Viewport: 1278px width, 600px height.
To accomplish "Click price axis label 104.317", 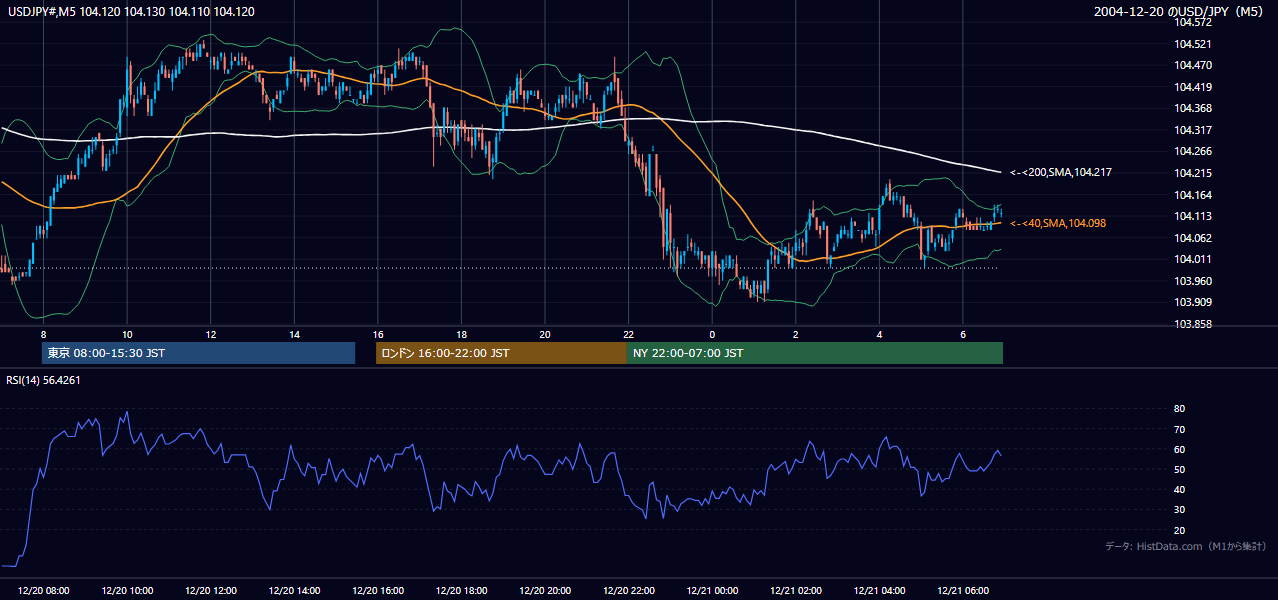I will pos(1194,130).
